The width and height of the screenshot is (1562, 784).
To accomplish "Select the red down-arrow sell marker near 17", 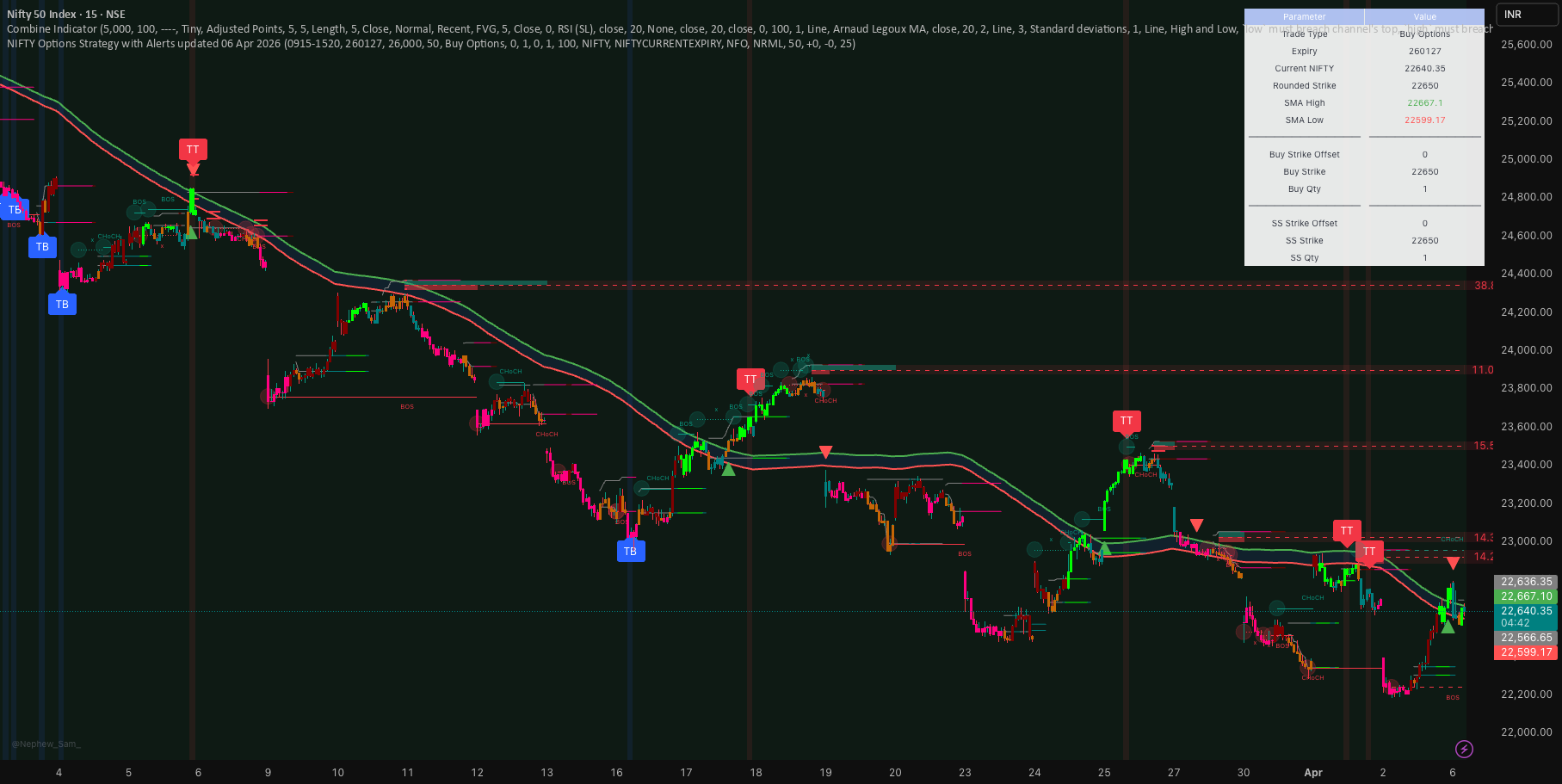I will click(x=825, y=450).
